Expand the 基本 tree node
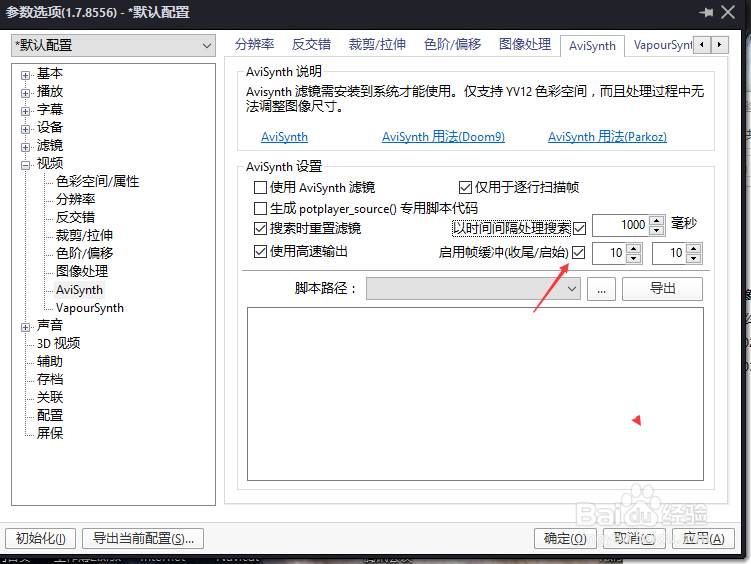The height and width of the screenshot is (564, 751). click(x=25, y=75)
